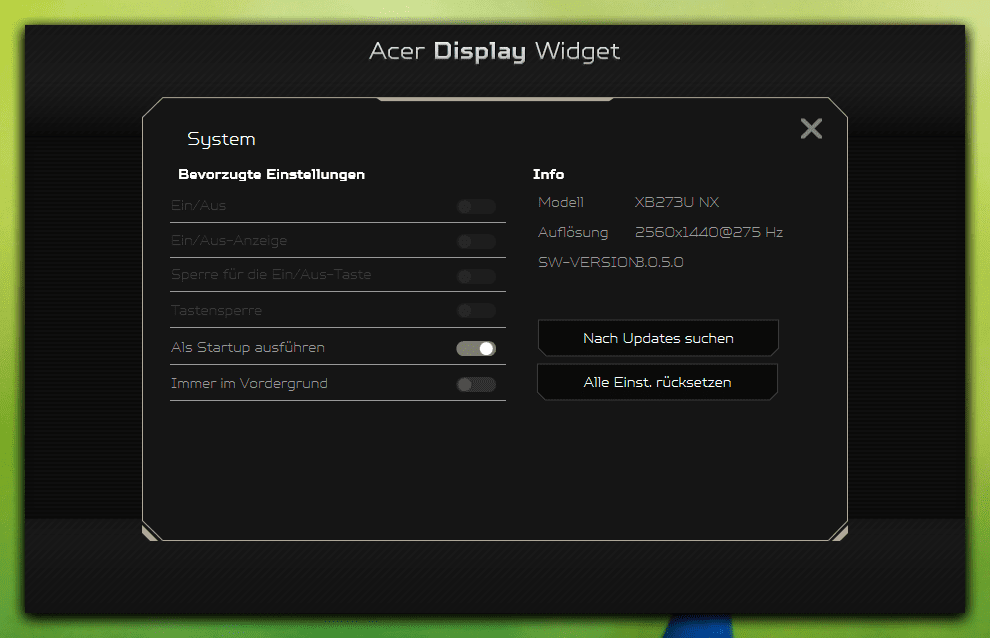Click the Info section heading

[x=548, y=174]
